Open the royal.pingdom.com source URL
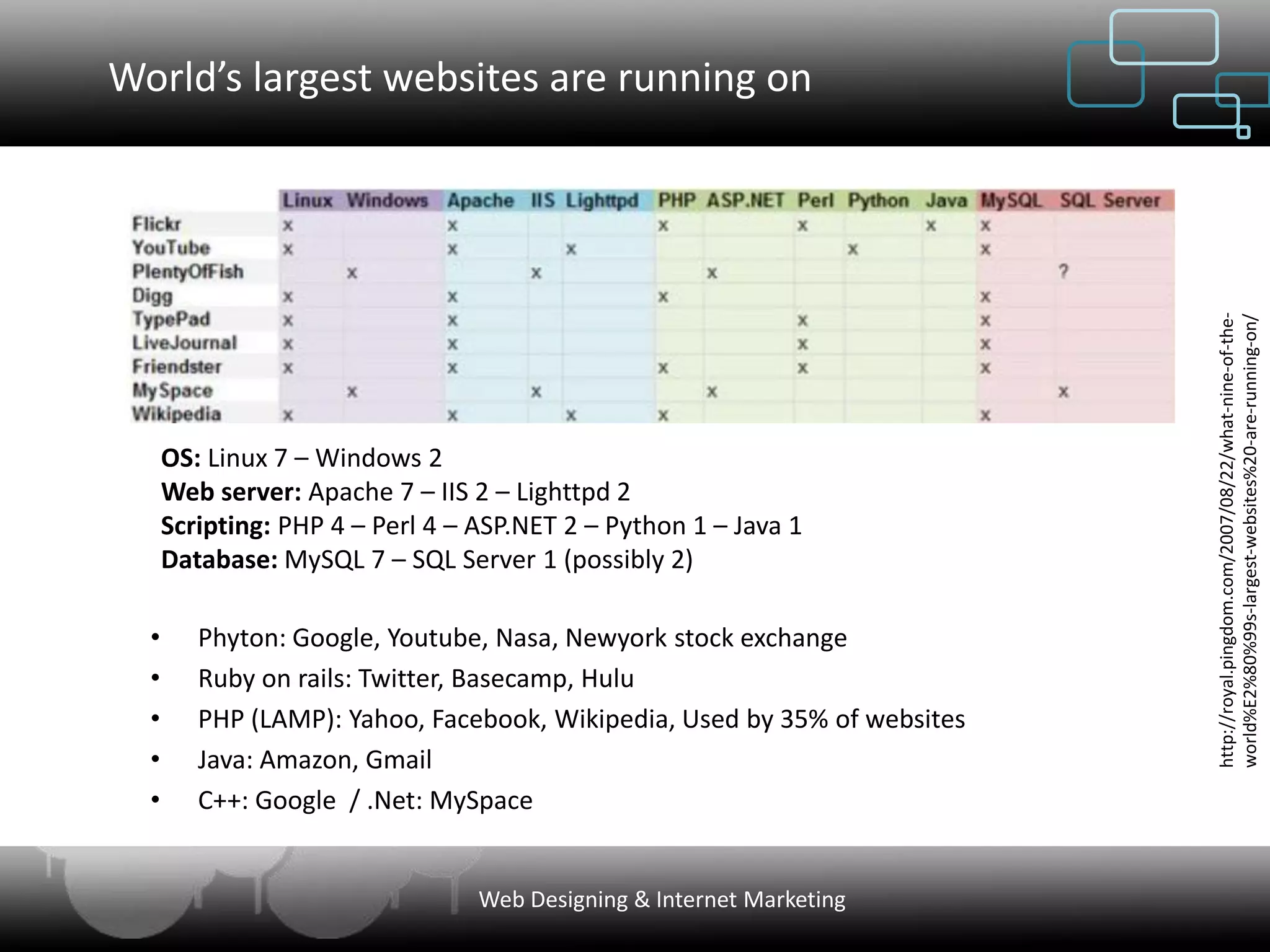The width and height of the screenshot is (1270, 952). 1238,540
